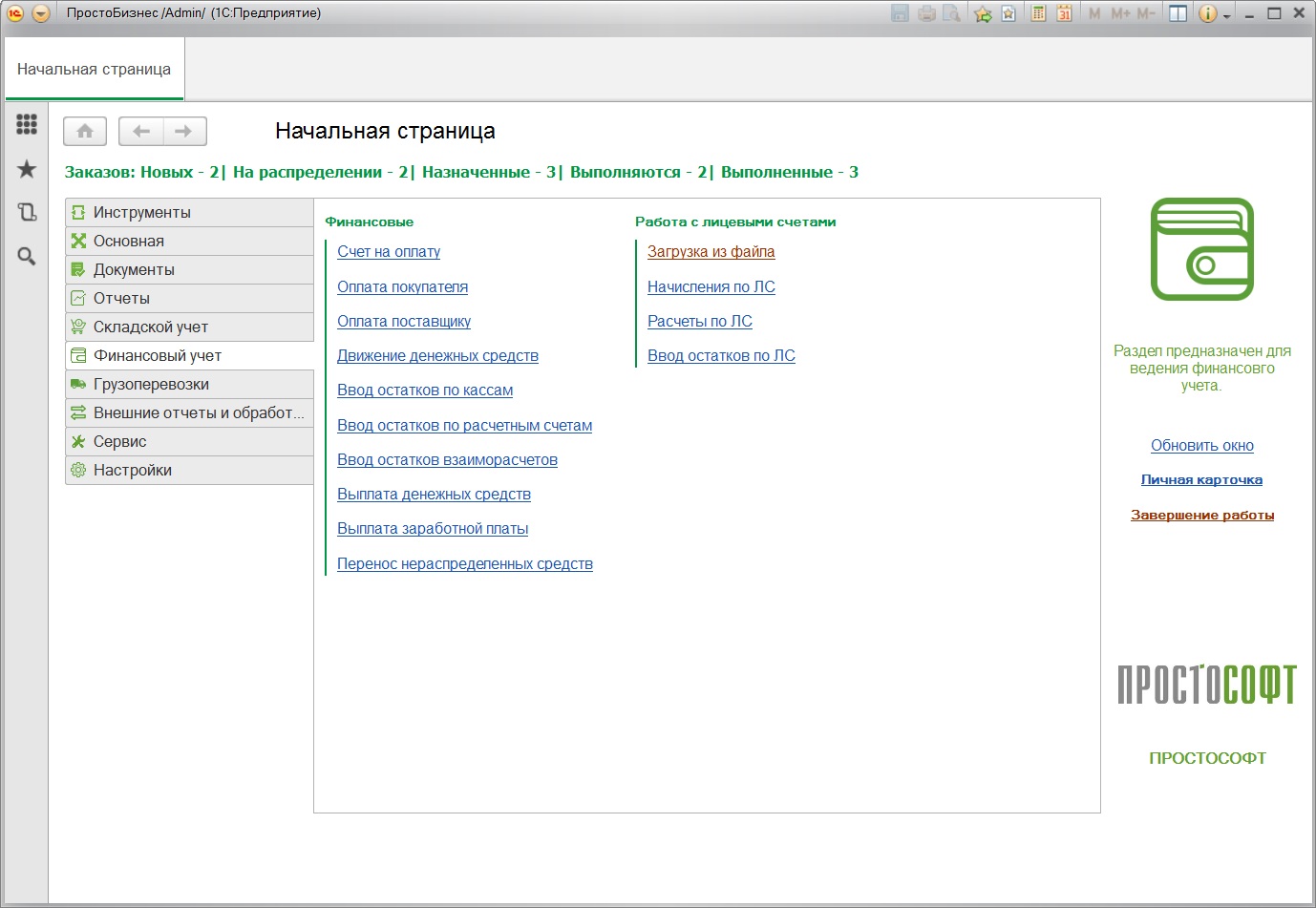
Task: Add to favorites with star-arrow icon
Action: [x=983, y=13]
